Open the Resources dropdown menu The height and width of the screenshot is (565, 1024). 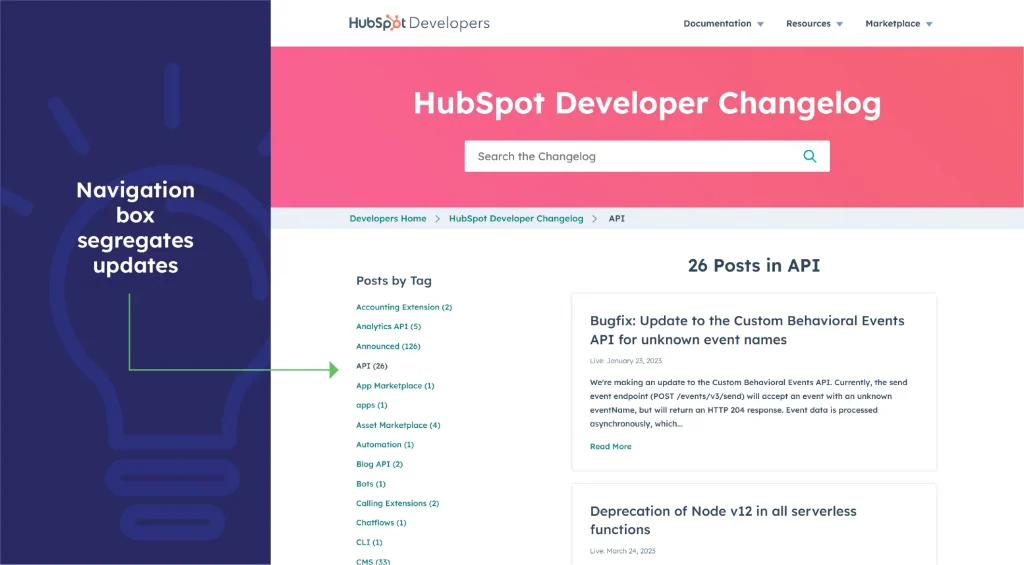pos(814,24)
